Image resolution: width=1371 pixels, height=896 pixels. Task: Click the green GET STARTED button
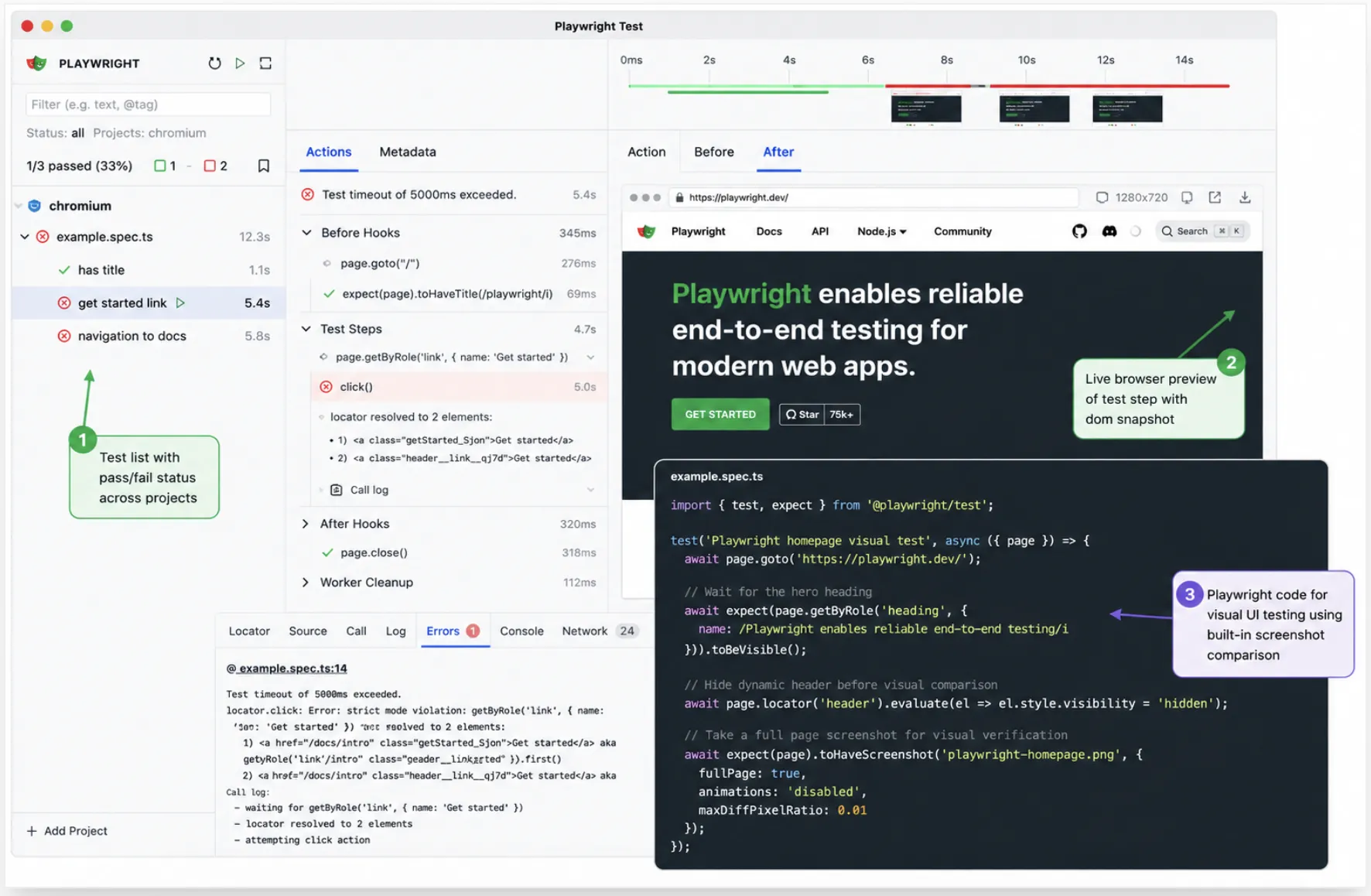[720, 415]
